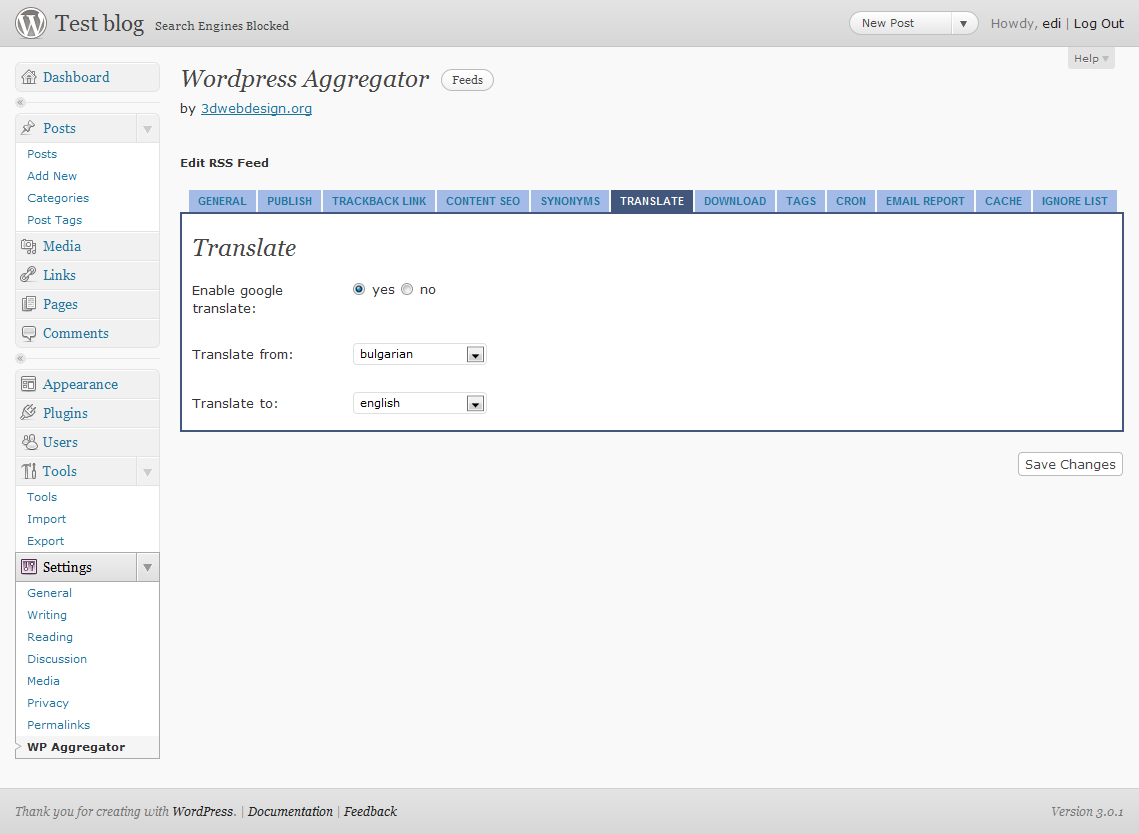The image size is (1139, 834).
Task: Click the Test blog site title
Action: [x=100, y=23]
